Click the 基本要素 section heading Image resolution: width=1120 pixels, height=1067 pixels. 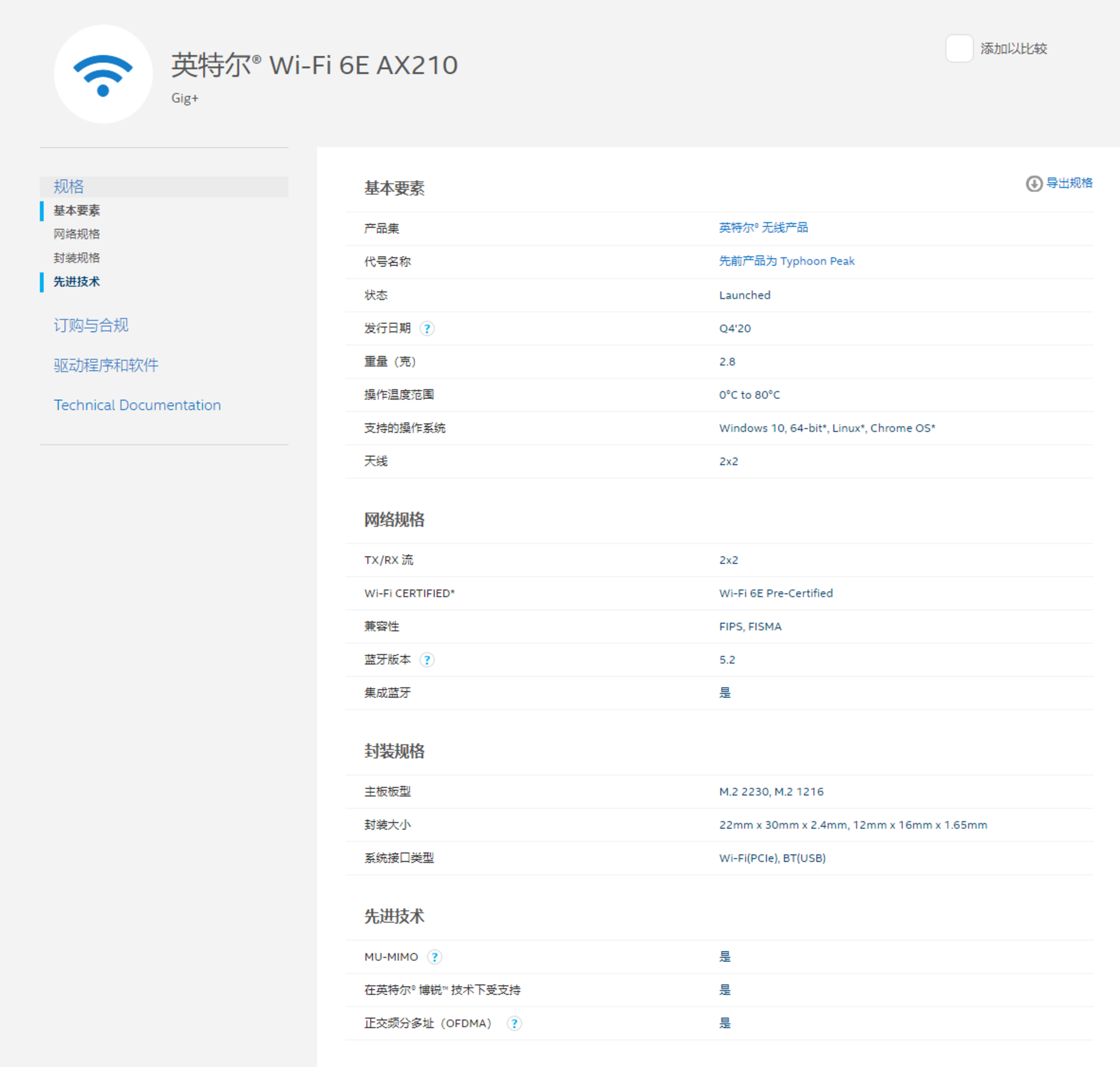394,188
